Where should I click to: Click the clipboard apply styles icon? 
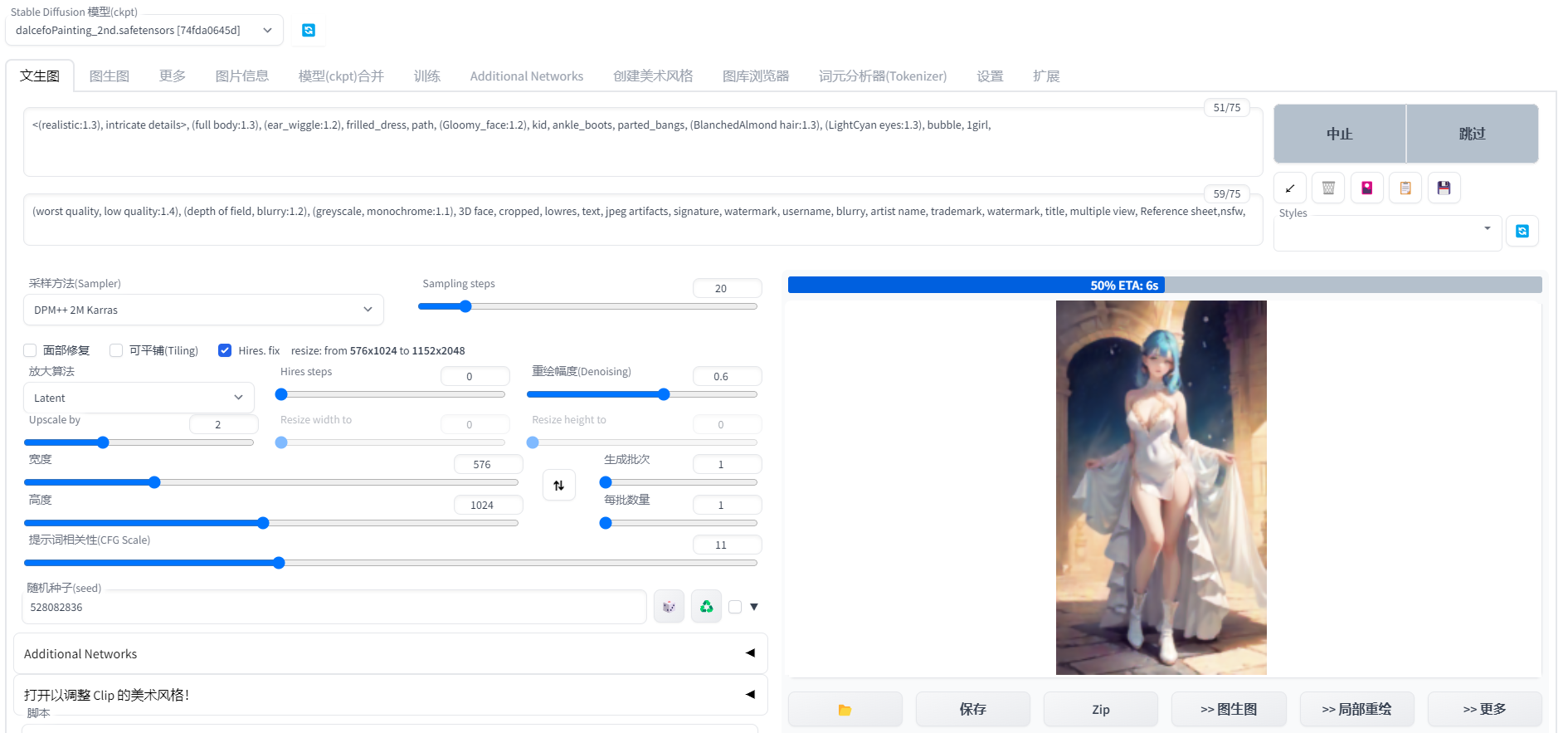[x=1405, y=188]
